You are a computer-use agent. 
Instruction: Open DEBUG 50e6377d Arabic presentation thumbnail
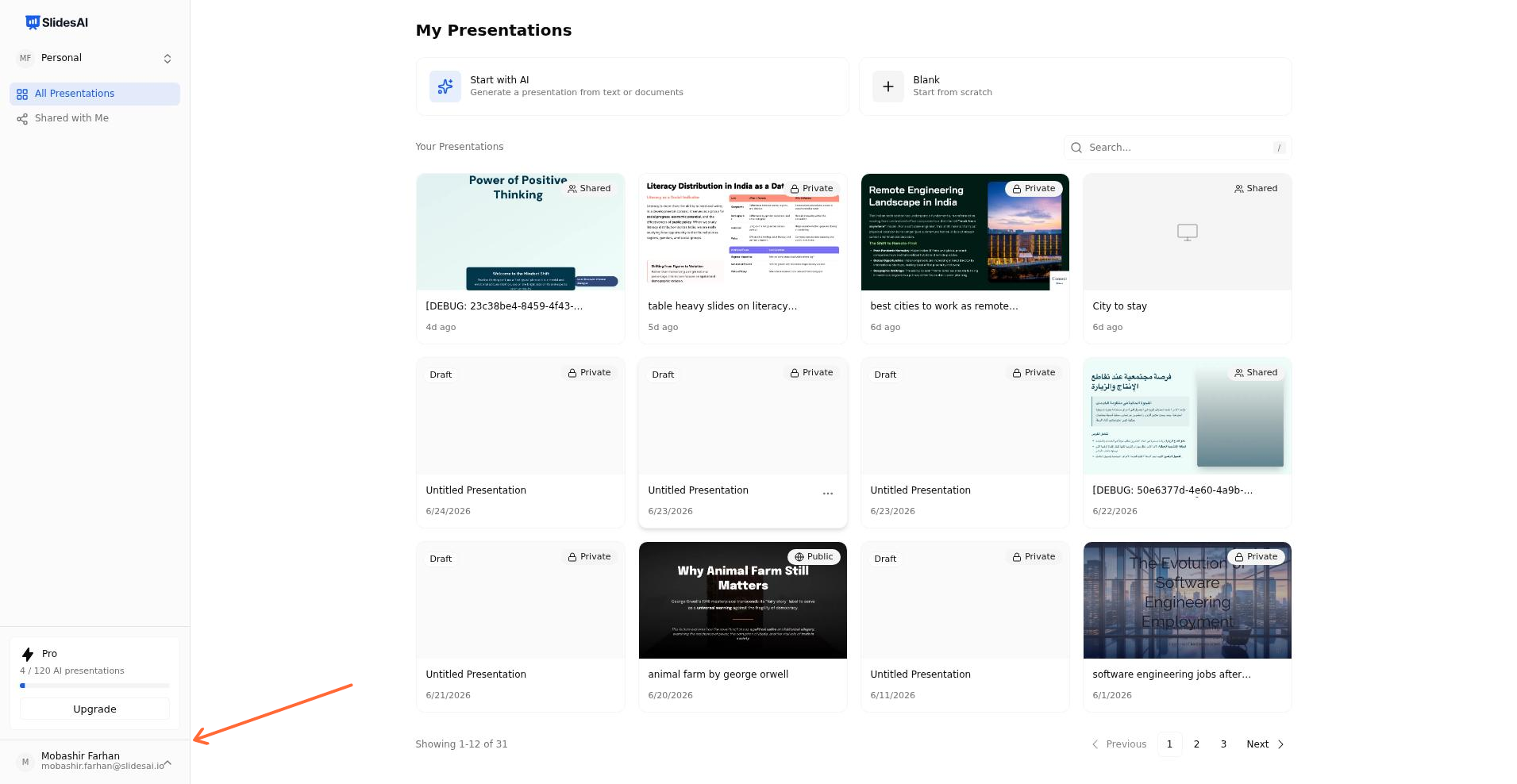(1187, 416)
